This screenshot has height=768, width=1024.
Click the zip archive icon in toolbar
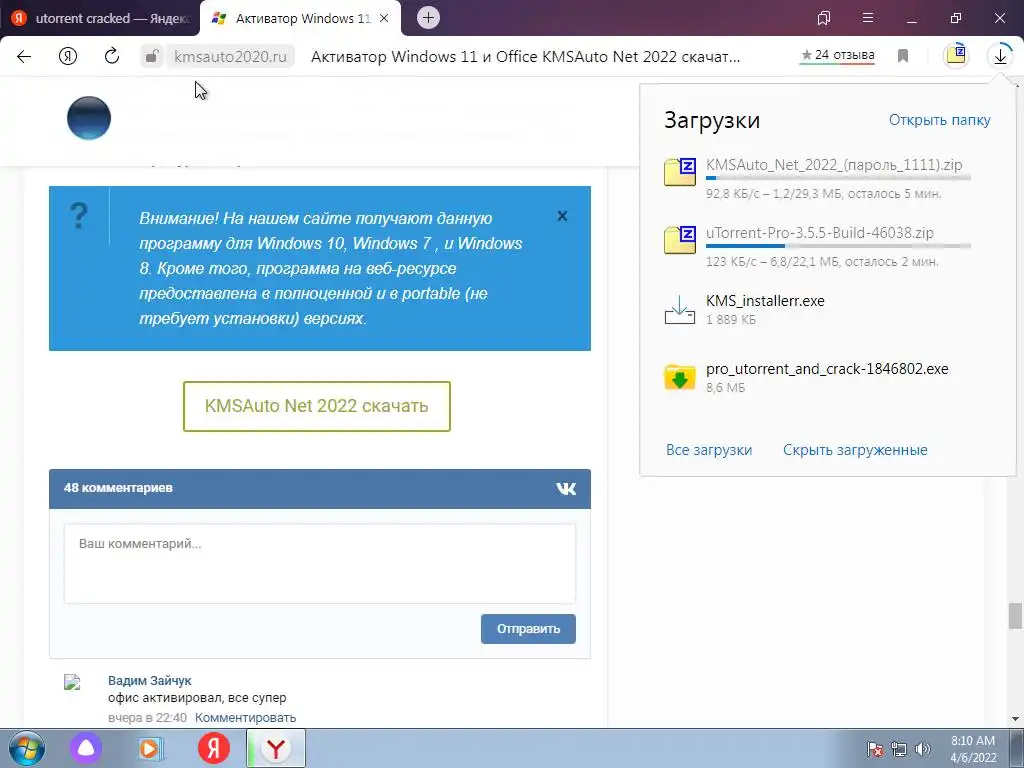click(956, 56)
